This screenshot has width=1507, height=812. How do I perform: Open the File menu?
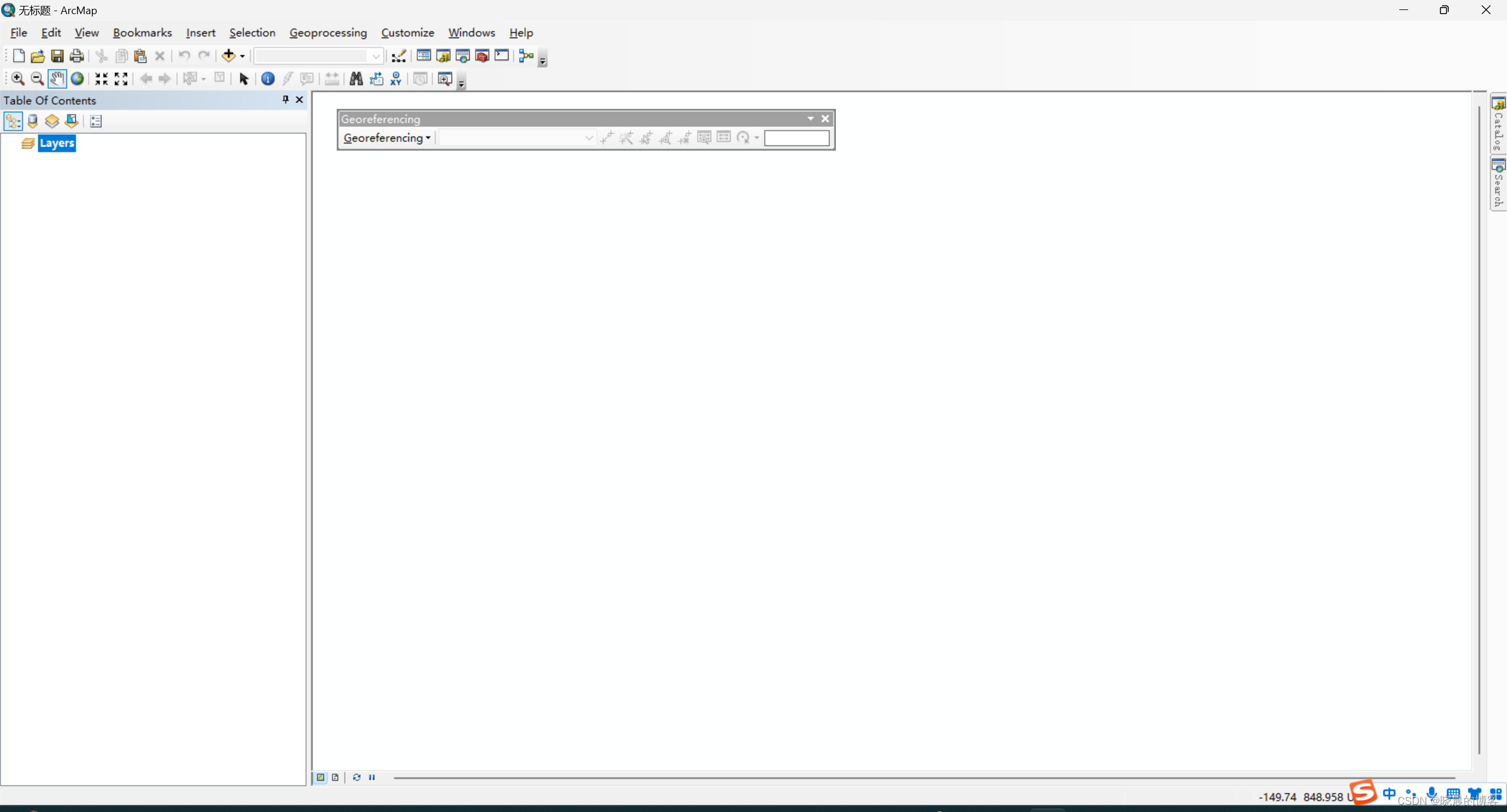[19, 33]
